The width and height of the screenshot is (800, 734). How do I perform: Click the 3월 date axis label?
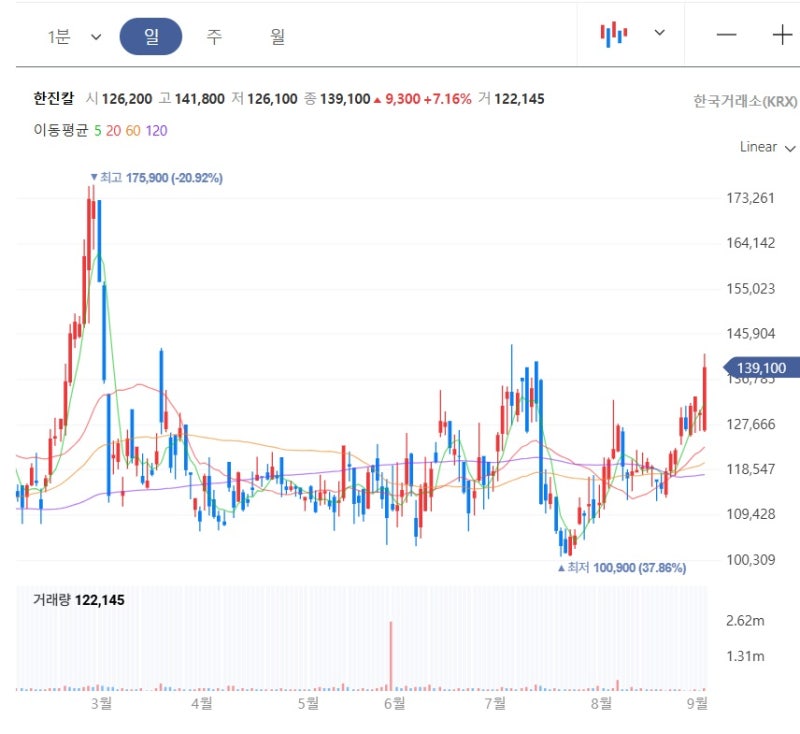pyautogui.click(x=102, y=703)
